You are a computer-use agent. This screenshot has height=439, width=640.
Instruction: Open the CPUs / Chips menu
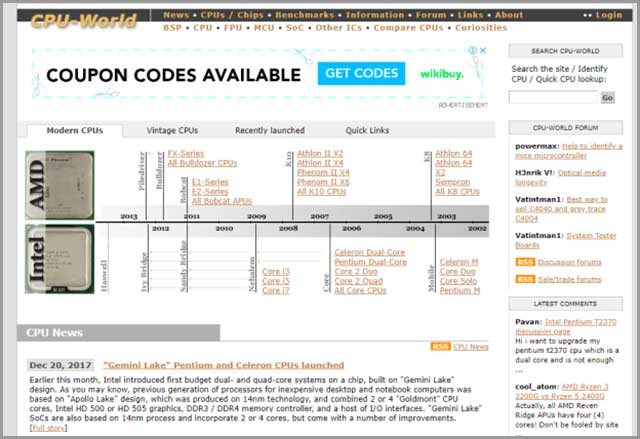232,15
